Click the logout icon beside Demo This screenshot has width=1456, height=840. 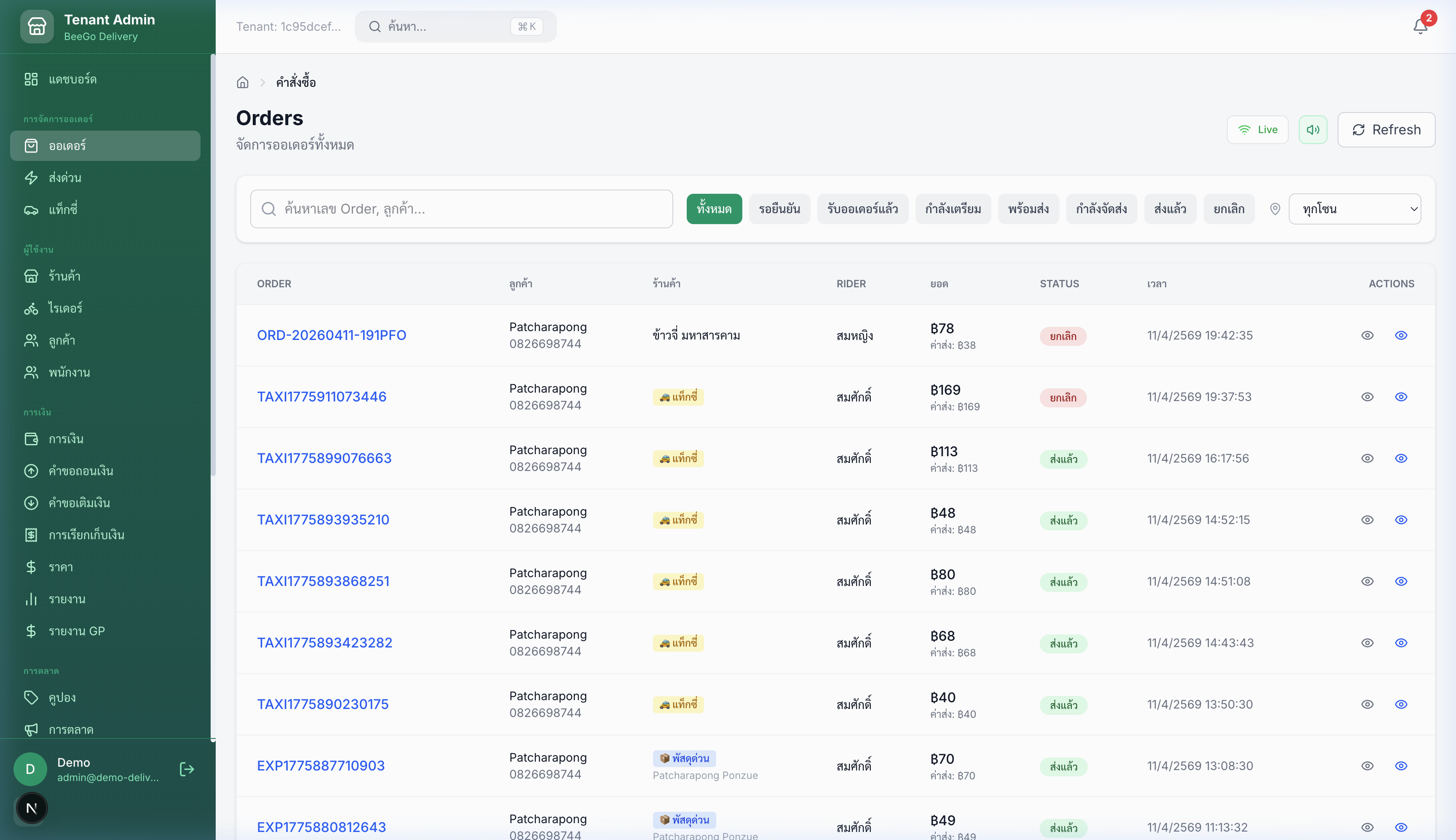click(186, 769)
